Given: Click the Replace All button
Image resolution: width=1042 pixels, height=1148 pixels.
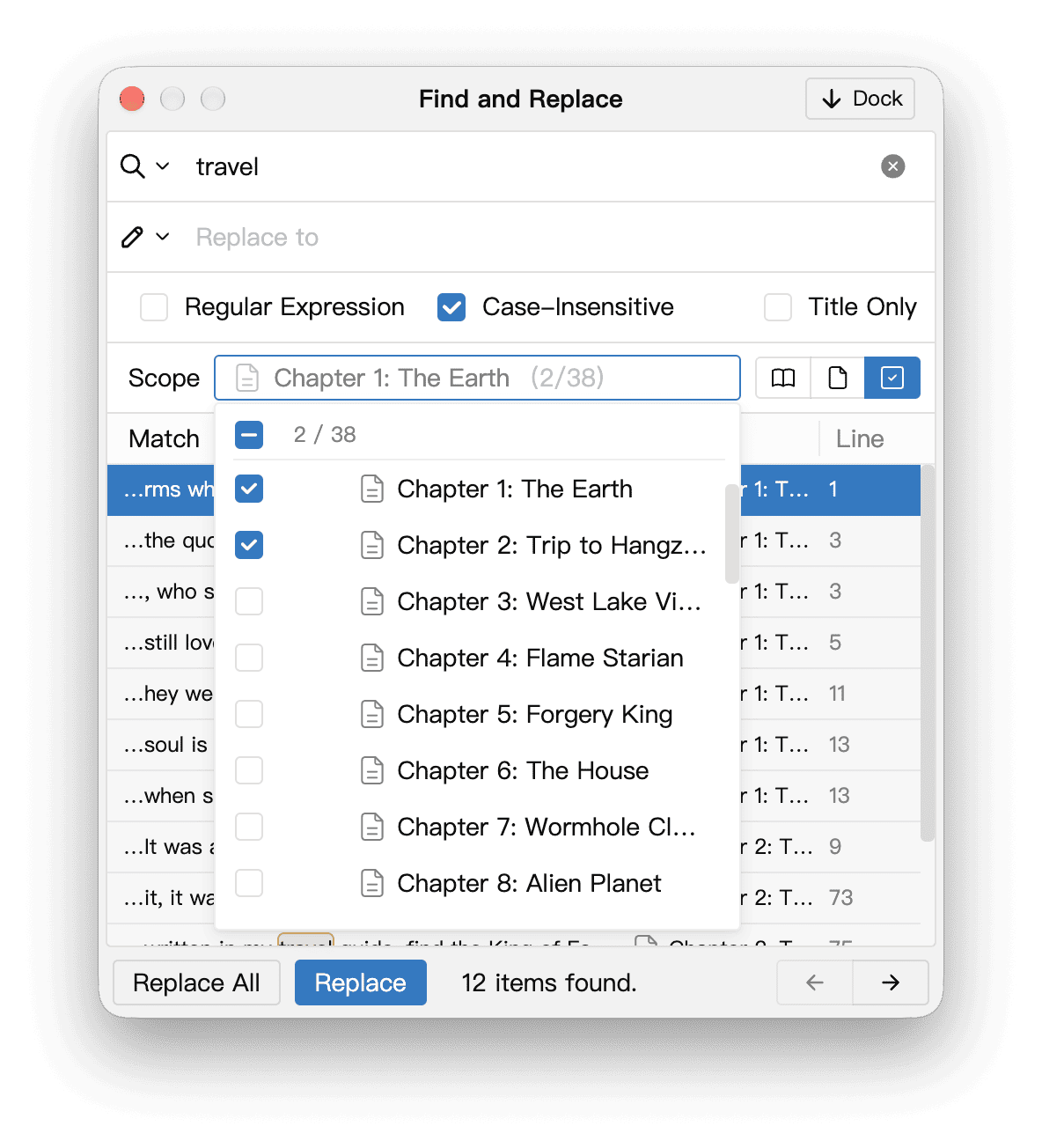Looking at the screenshot, I should point(196,982).
